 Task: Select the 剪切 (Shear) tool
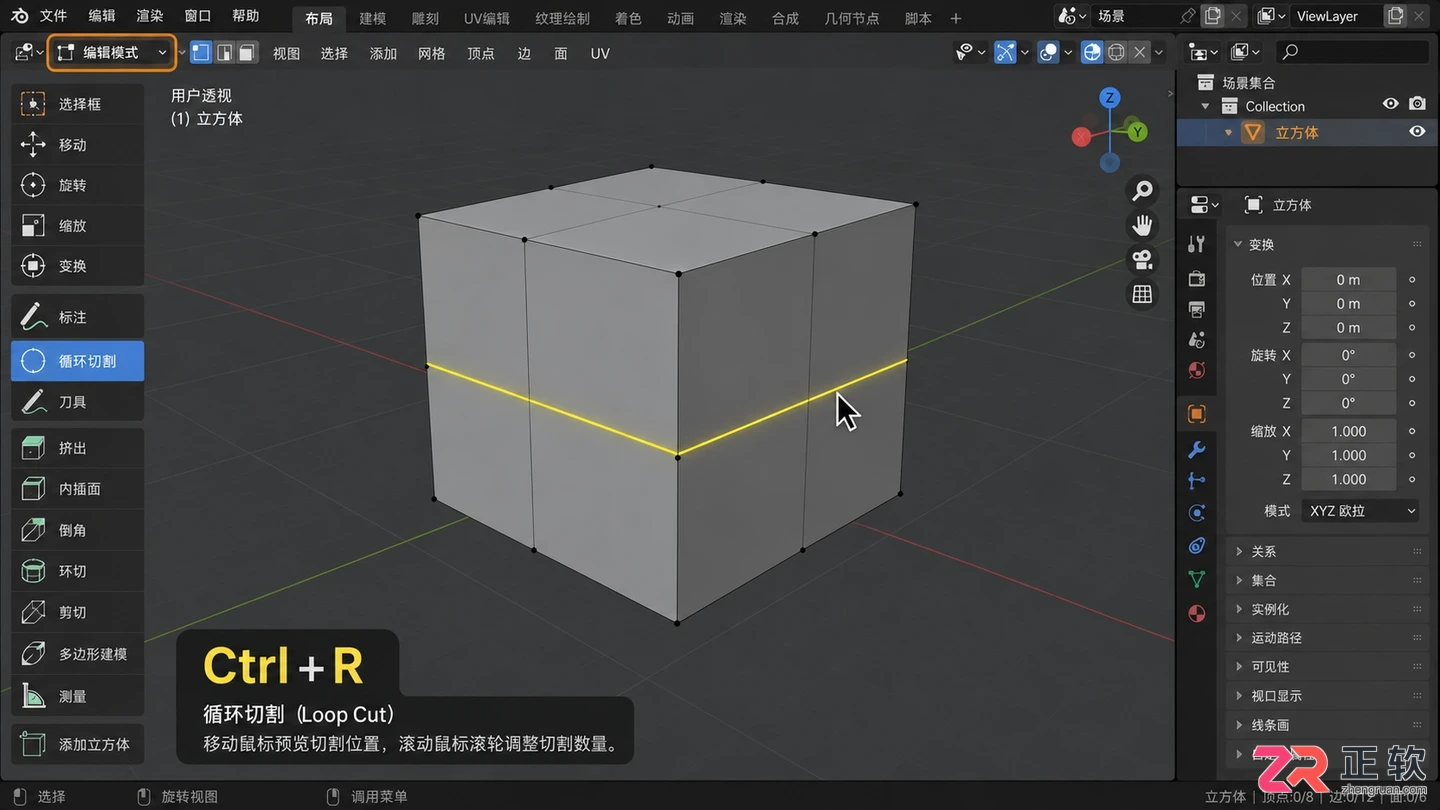point(77,612)
